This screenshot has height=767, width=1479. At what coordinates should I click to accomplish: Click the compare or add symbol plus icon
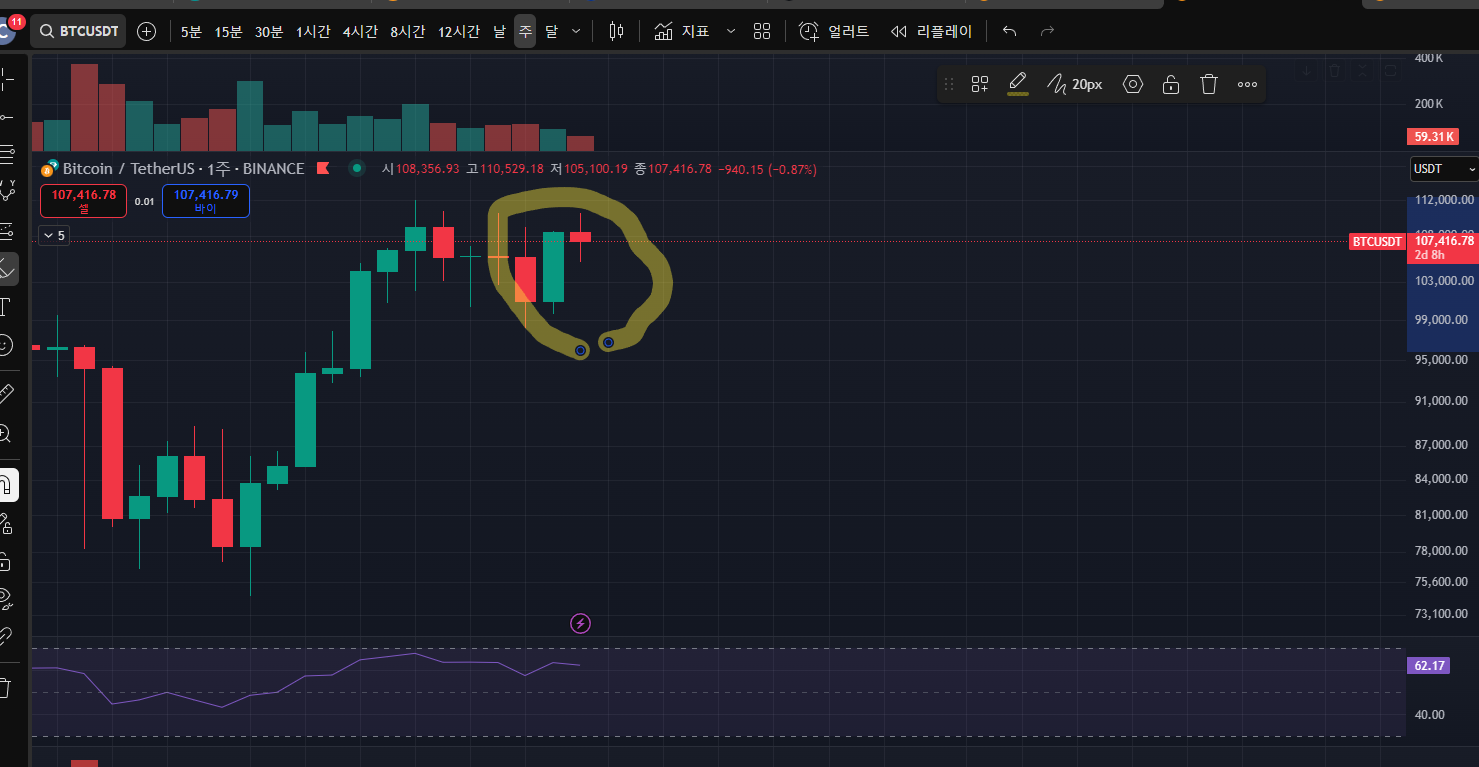point(147,31)
